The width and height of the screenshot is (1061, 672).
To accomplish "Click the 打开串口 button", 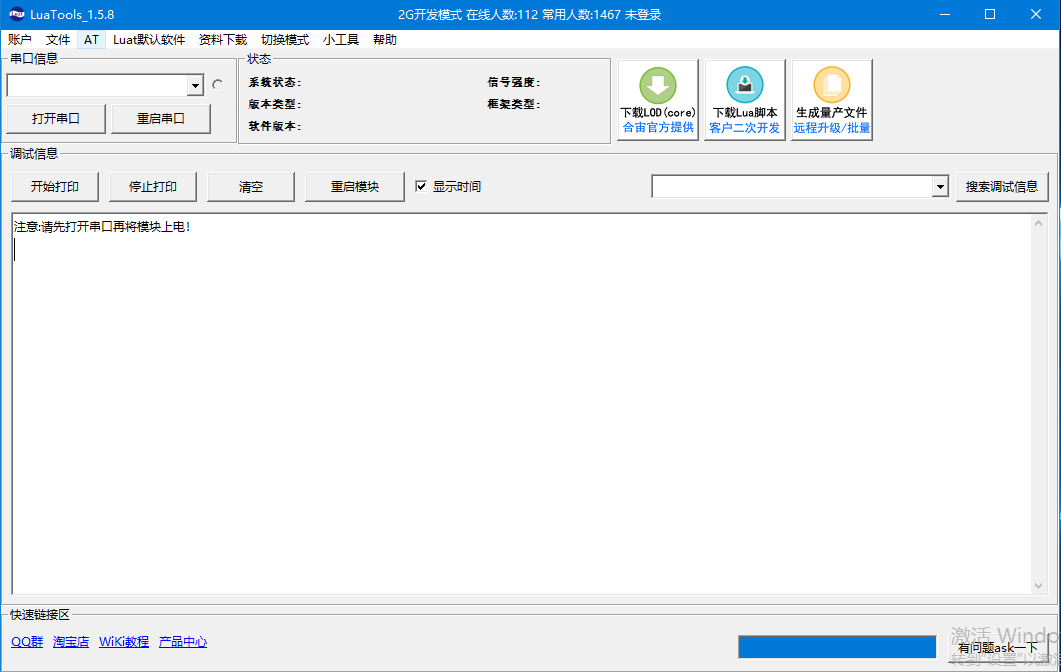I will coord(56,118).
